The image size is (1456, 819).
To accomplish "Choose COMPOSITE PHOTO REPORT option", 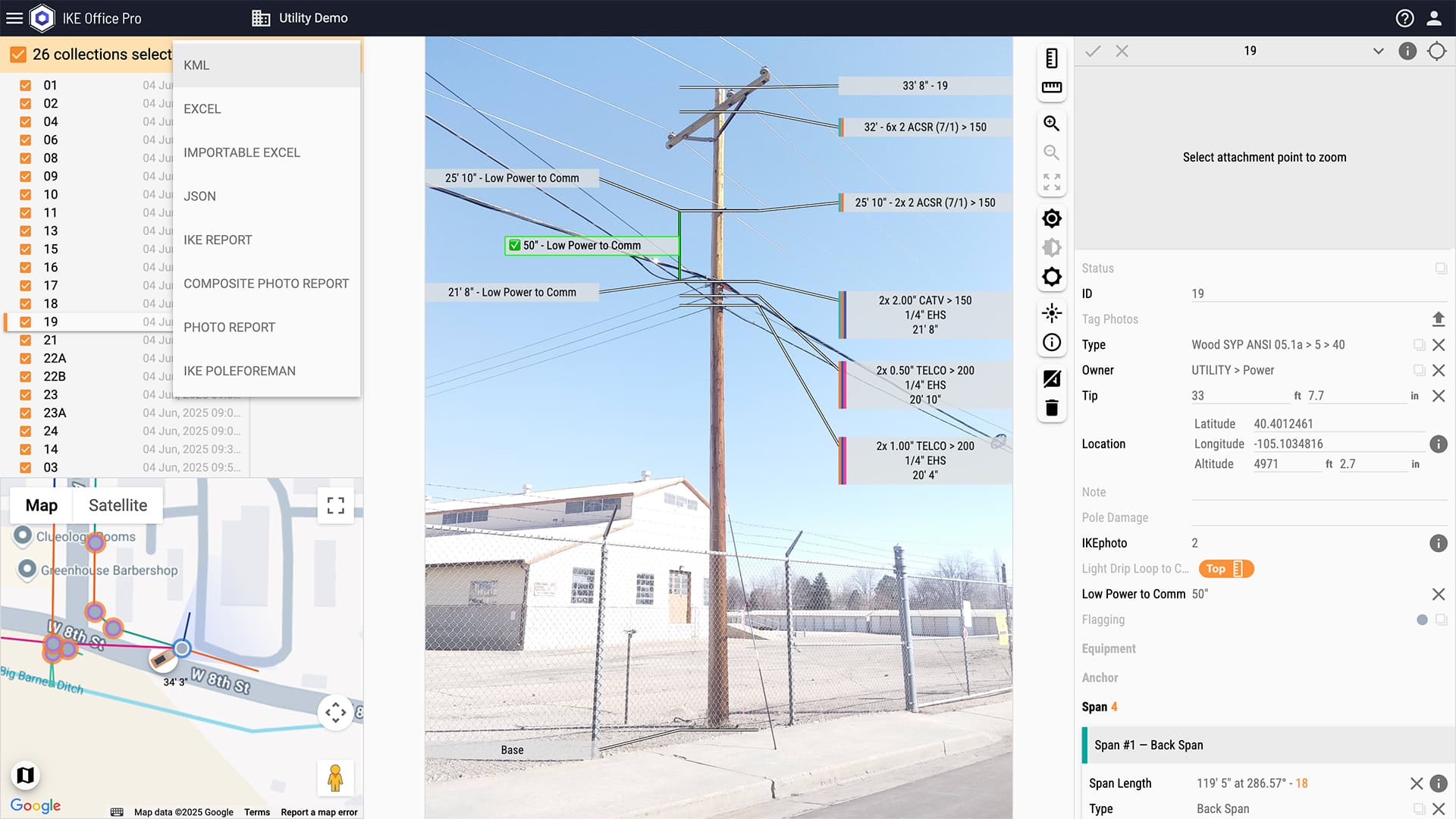I will click(266, 284).
